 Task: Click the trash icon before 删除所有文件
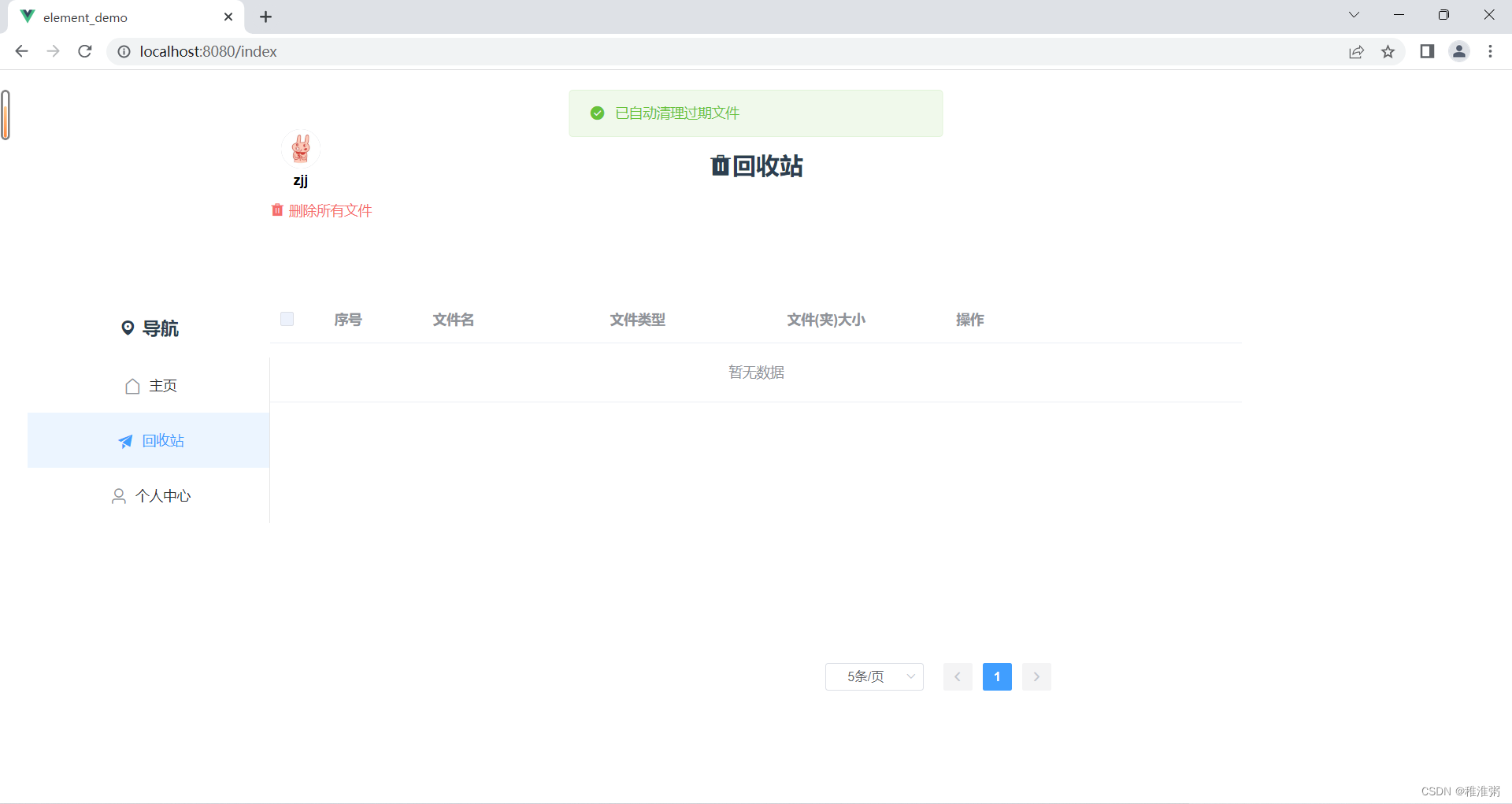pos(276,209)
